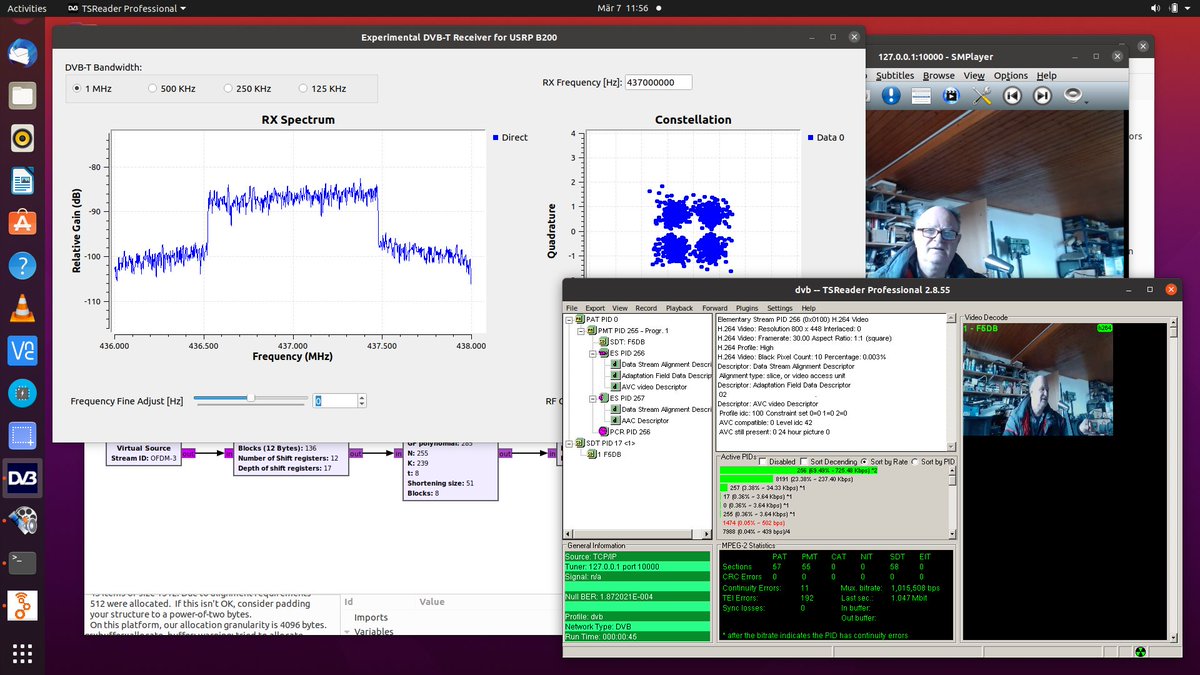Screen dimensions: 1200x675
Task: Open SMPlayer Options menu
Action: 1011,76
